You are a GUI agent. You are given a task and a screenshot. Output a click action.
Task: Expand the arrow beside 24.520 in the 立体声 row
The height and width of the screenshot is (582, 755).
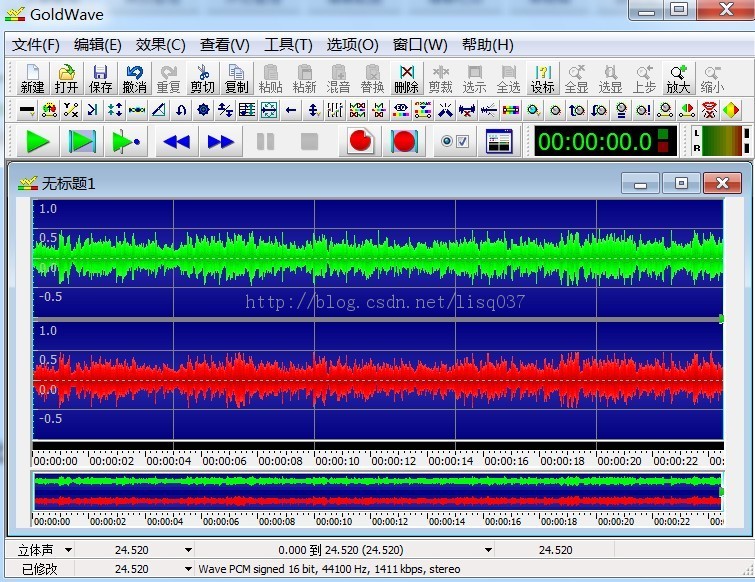pyautogui.click(x=188, y=550)
